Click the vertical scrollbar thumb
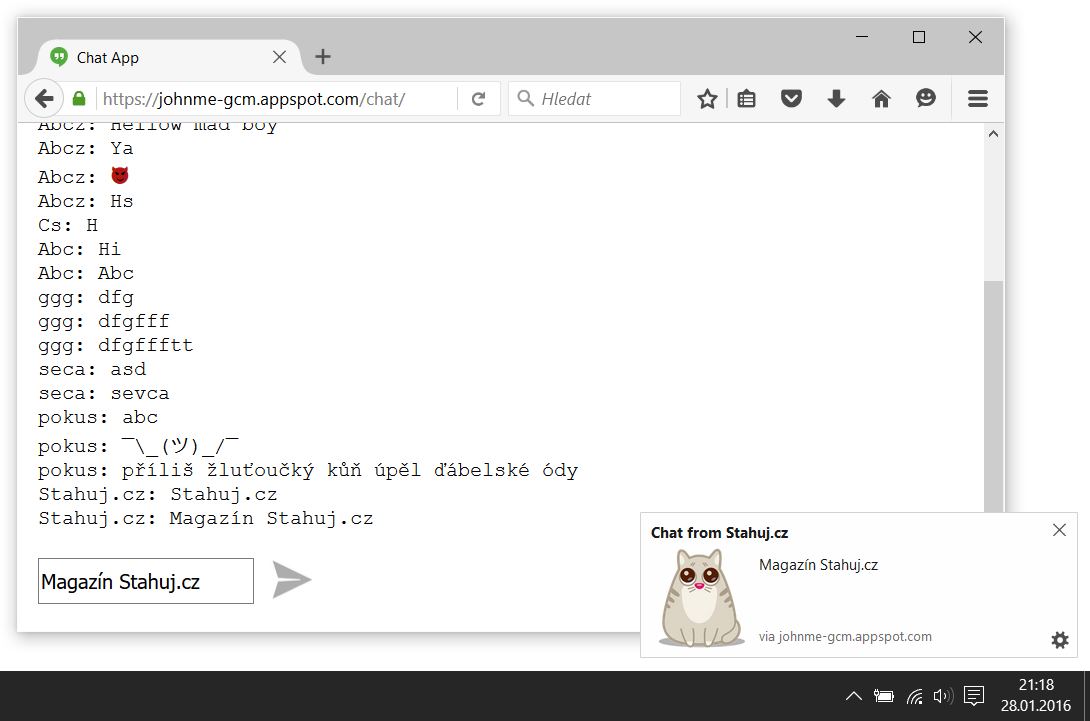Screen dimensions: 1090x721 click(993, 396)
